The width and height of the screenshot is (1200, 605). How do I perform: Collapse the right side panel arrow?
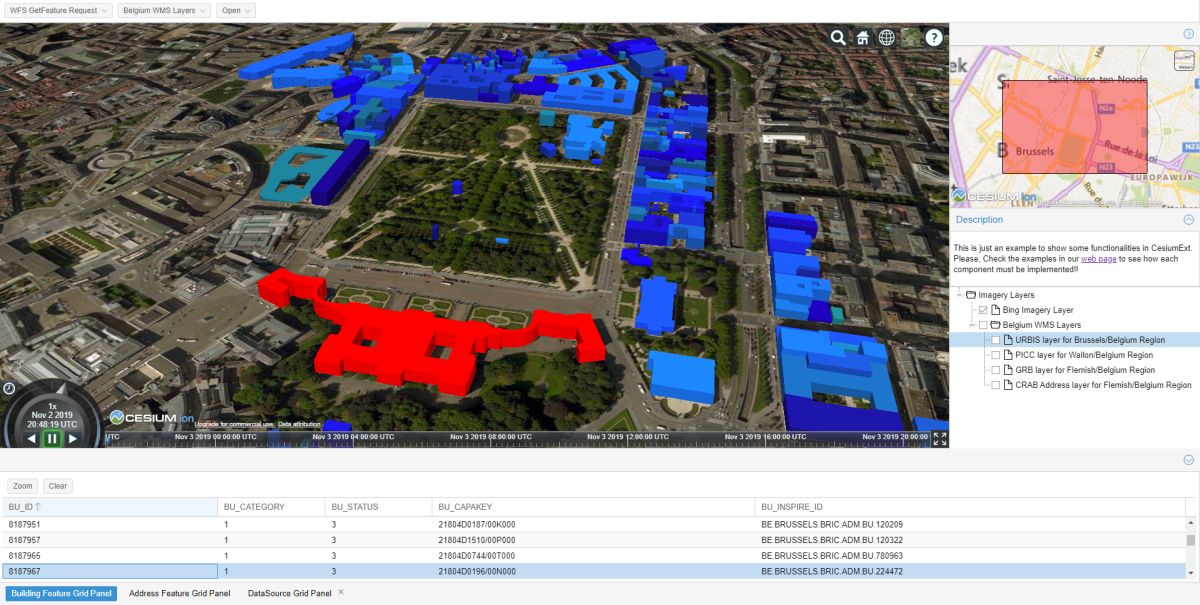(x=1188, y=34)
